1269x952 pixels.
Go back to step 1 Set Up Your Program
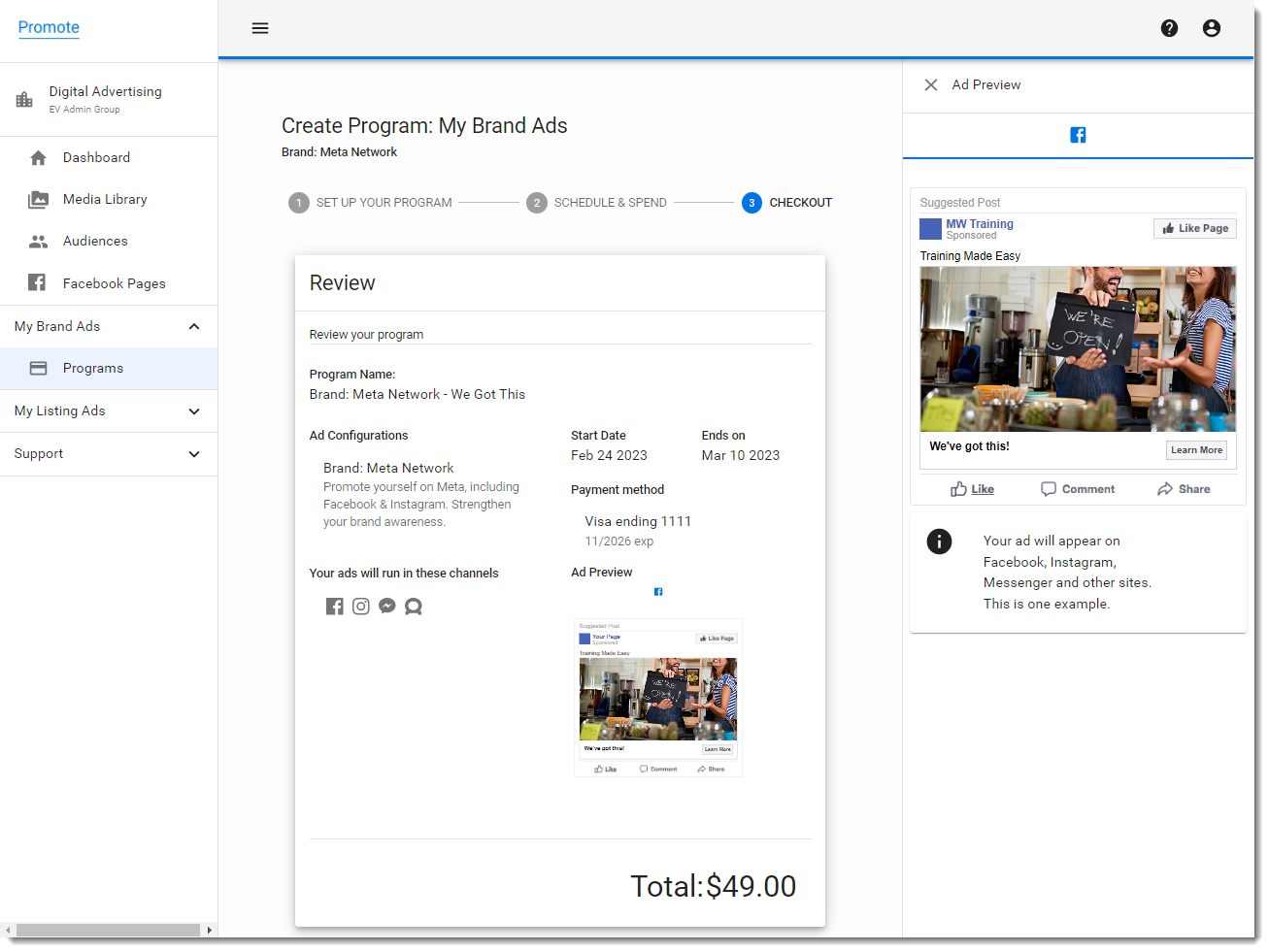(x=370, y=203)
